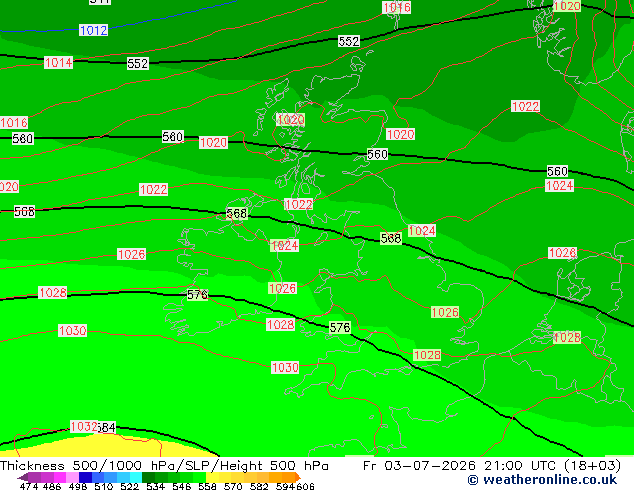Click the yellow legend swatch above 558
This screenshot has height=490, width=634.
[x=212, y=477]
